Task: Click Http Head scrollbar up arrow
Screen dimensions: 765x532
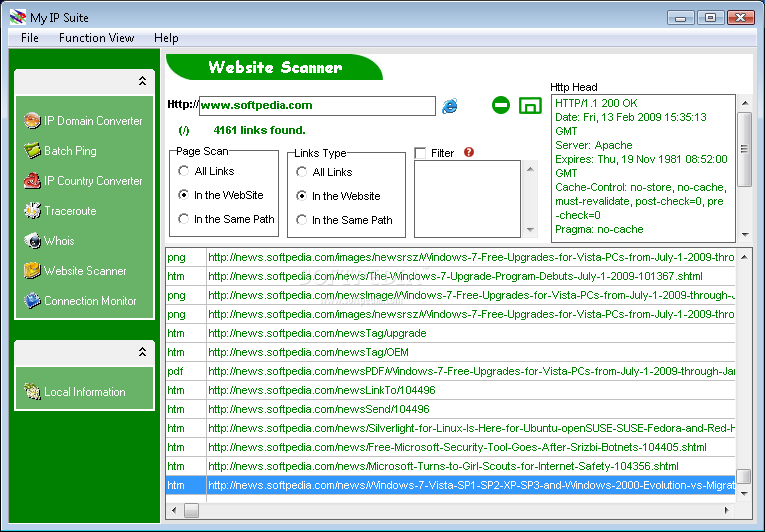Action: click(745, 102)
